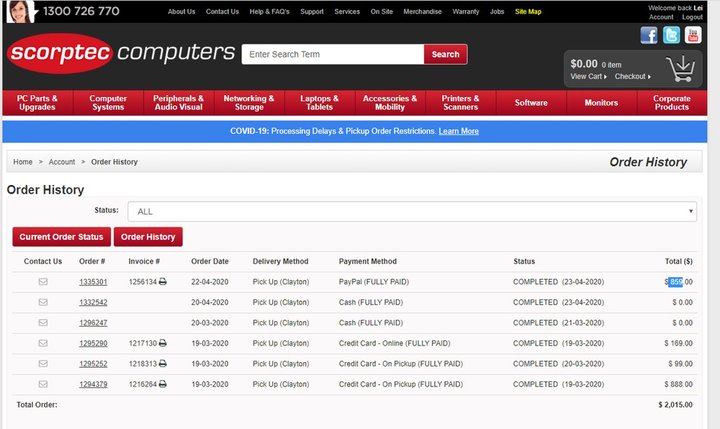This screenshot has width=720, height=429.
Task: Click the shopping cart icon
Action: click(681, 69)
